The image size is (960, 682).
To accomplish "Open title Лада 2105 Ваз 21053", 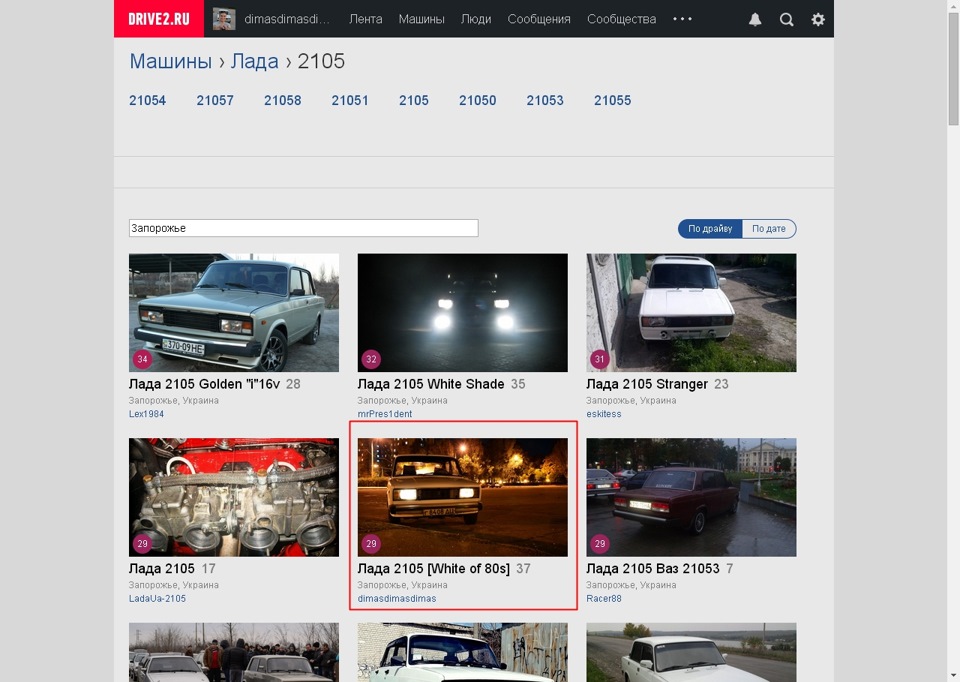I will (653, 569).
